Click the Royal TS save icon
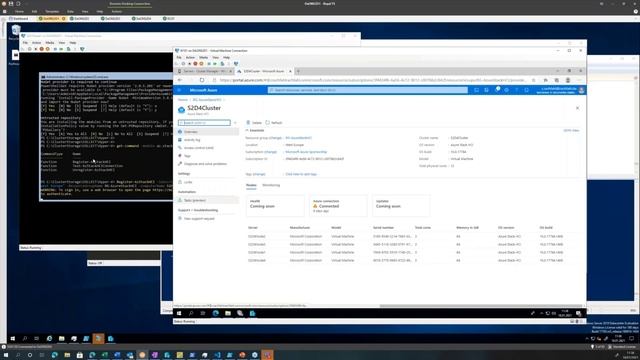 (x=11, y=4)
